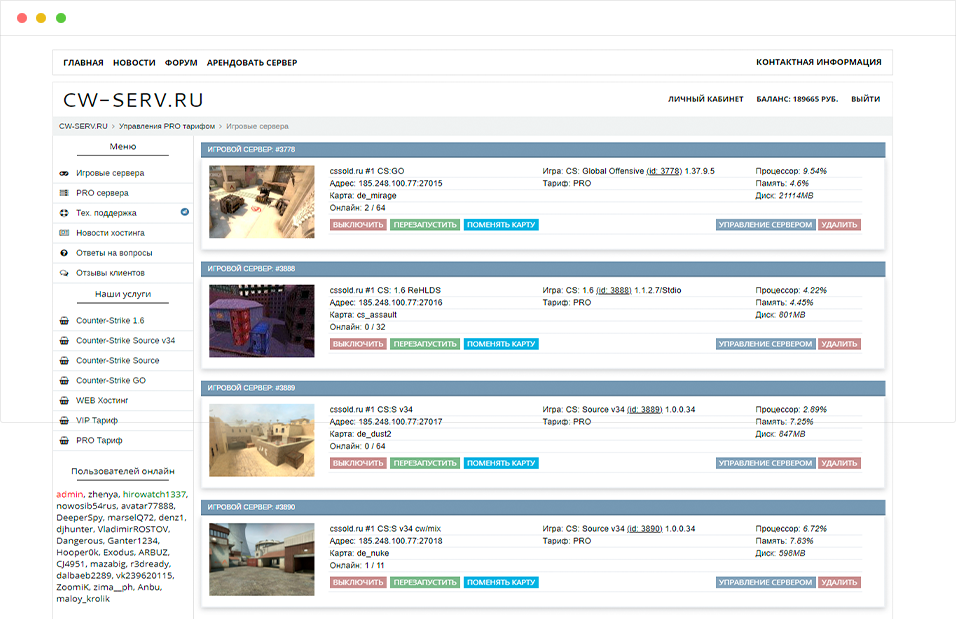Click the gamepad icon beside Игровые сервера

(65, 173)
